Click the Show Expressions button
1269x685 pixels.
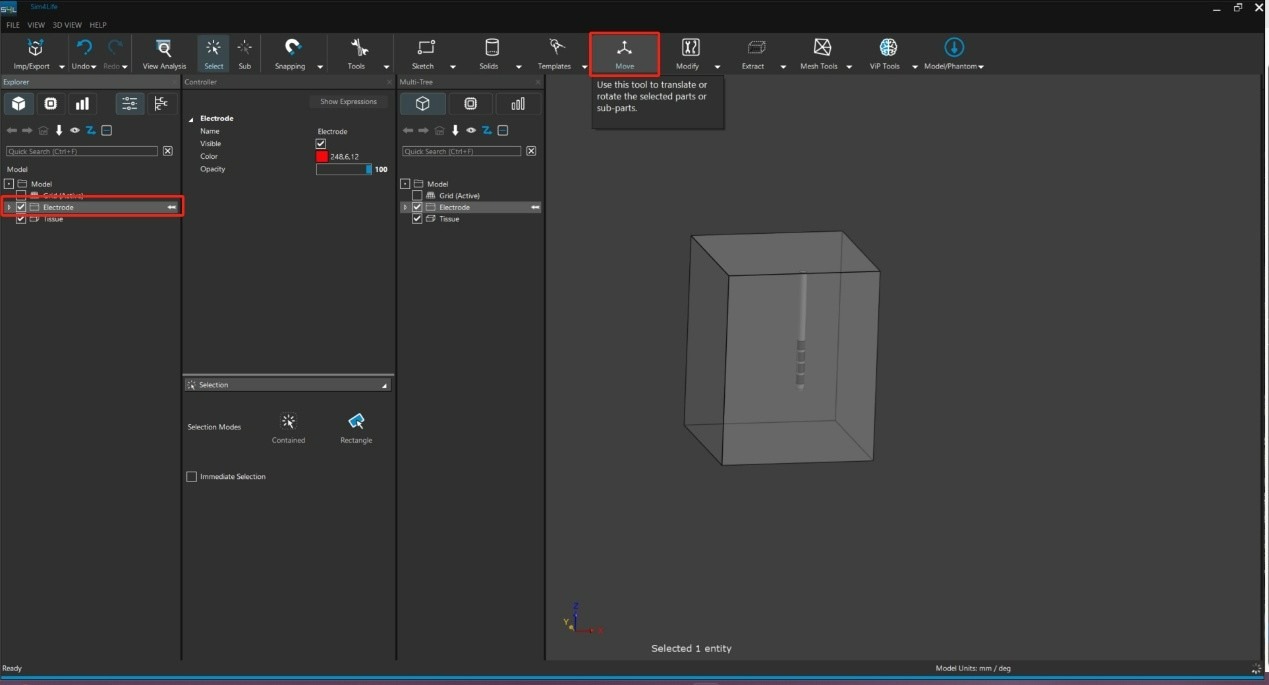click(348, 102)
